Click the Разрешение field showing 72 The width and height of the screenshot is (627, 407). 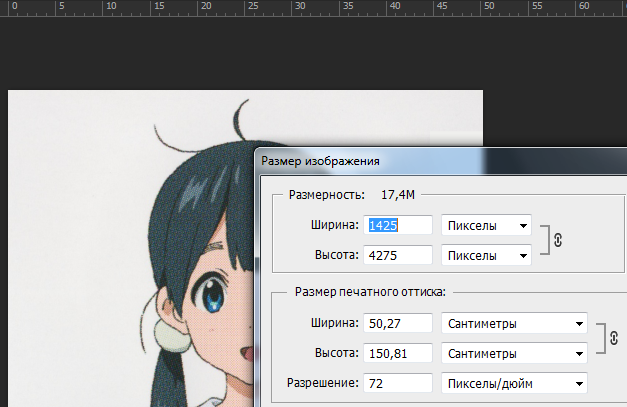tap(399, 383)
